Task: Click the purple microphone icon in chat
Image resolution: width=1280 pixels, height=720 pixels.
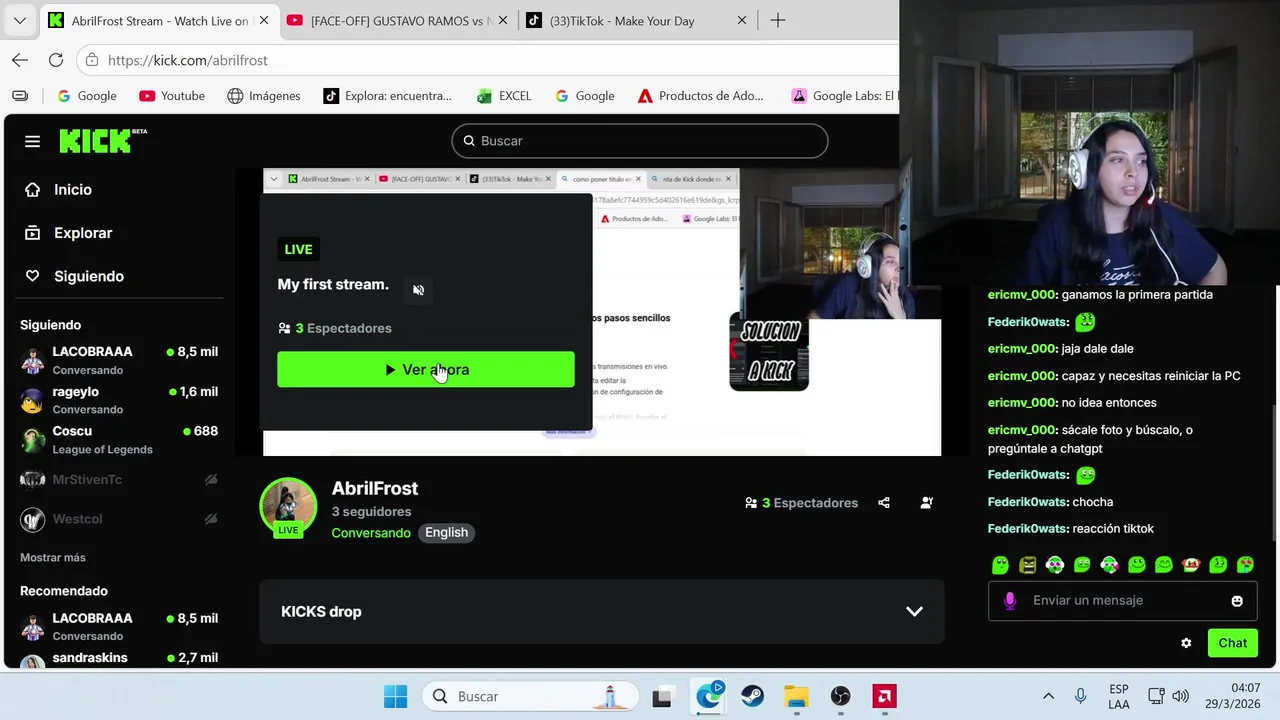Action: point(1010,600)
